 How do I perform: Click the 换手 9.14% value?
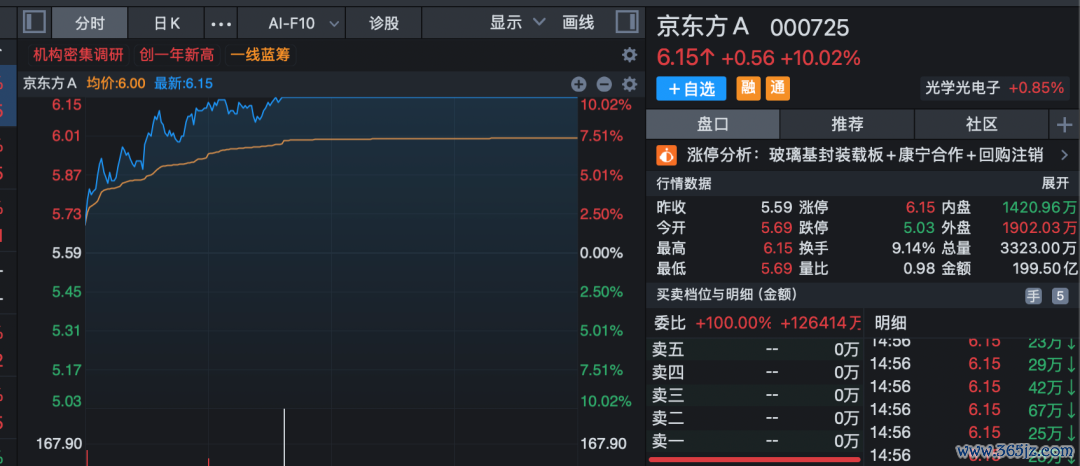[x=912, y=248]
